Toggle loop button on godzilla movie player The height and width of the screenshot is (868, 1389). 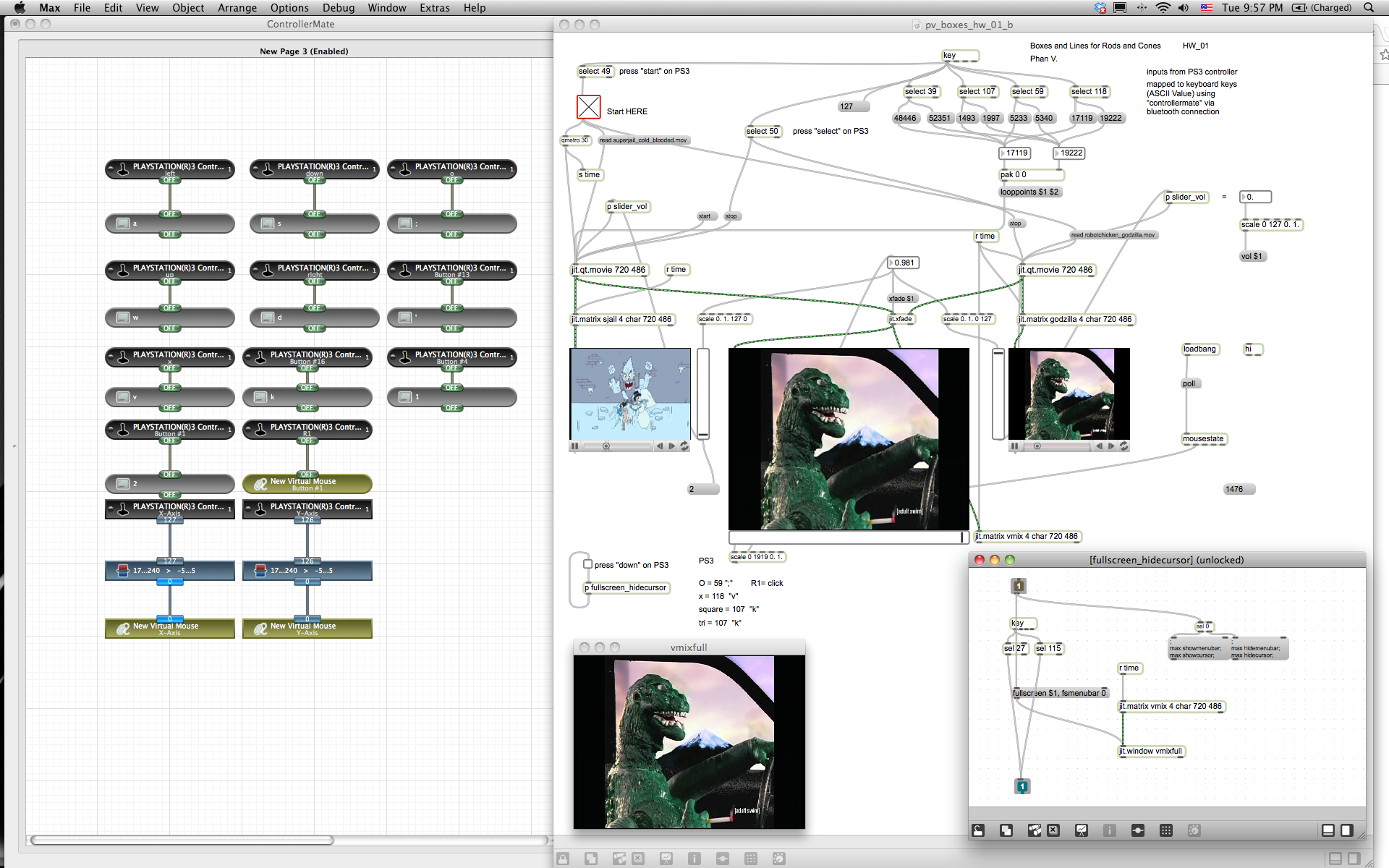tap(1123, 446)
